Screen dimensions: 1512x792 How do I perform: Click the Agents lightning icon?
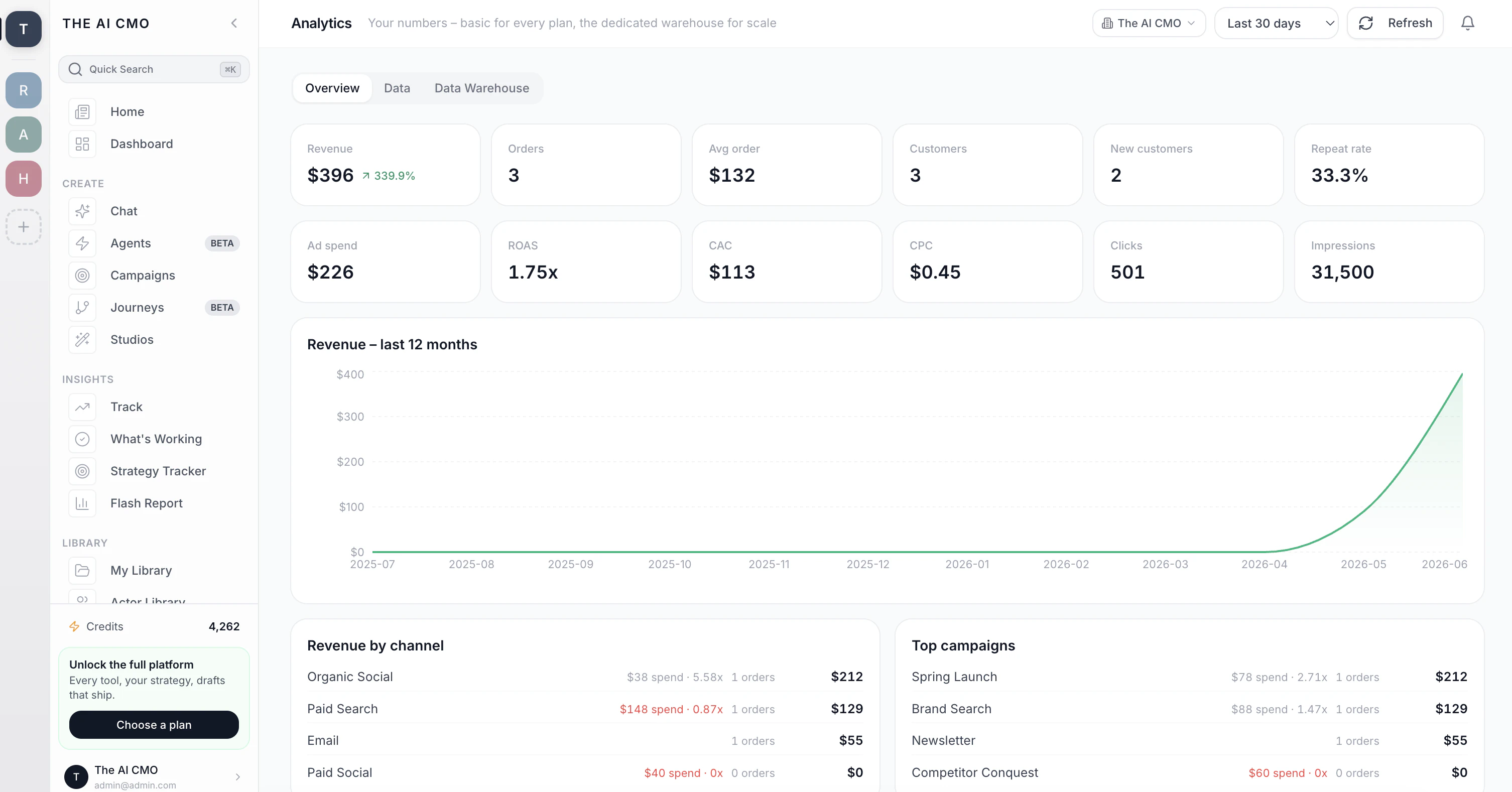[x=82, y=243]
